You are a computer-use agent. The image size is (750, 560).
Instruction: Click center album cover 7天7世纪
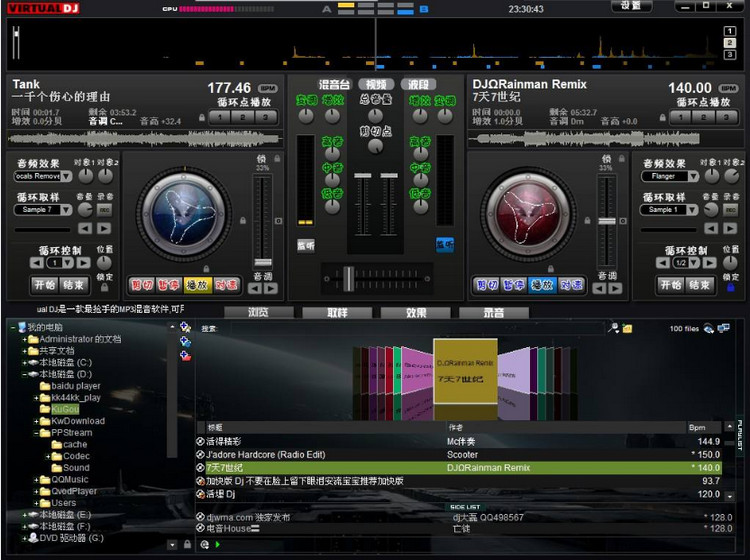465,371
